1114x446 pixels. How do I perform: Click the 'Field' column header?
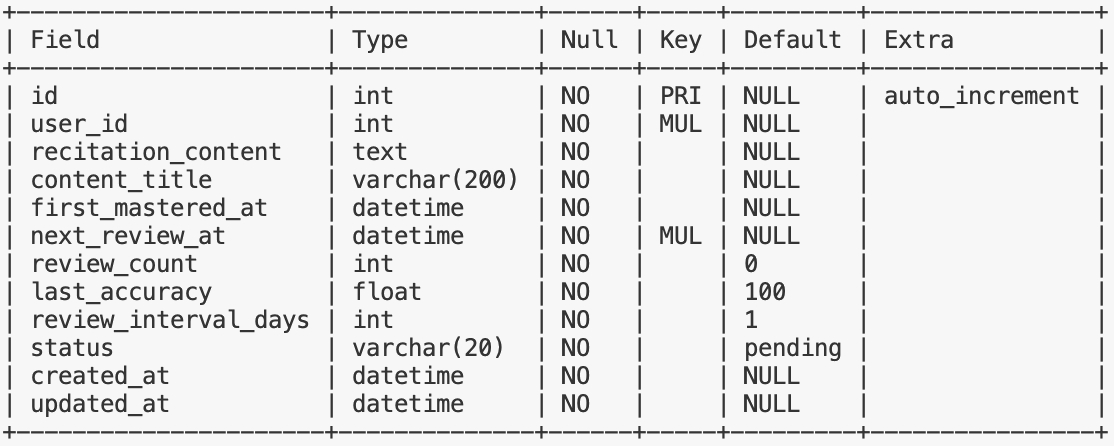65,40
